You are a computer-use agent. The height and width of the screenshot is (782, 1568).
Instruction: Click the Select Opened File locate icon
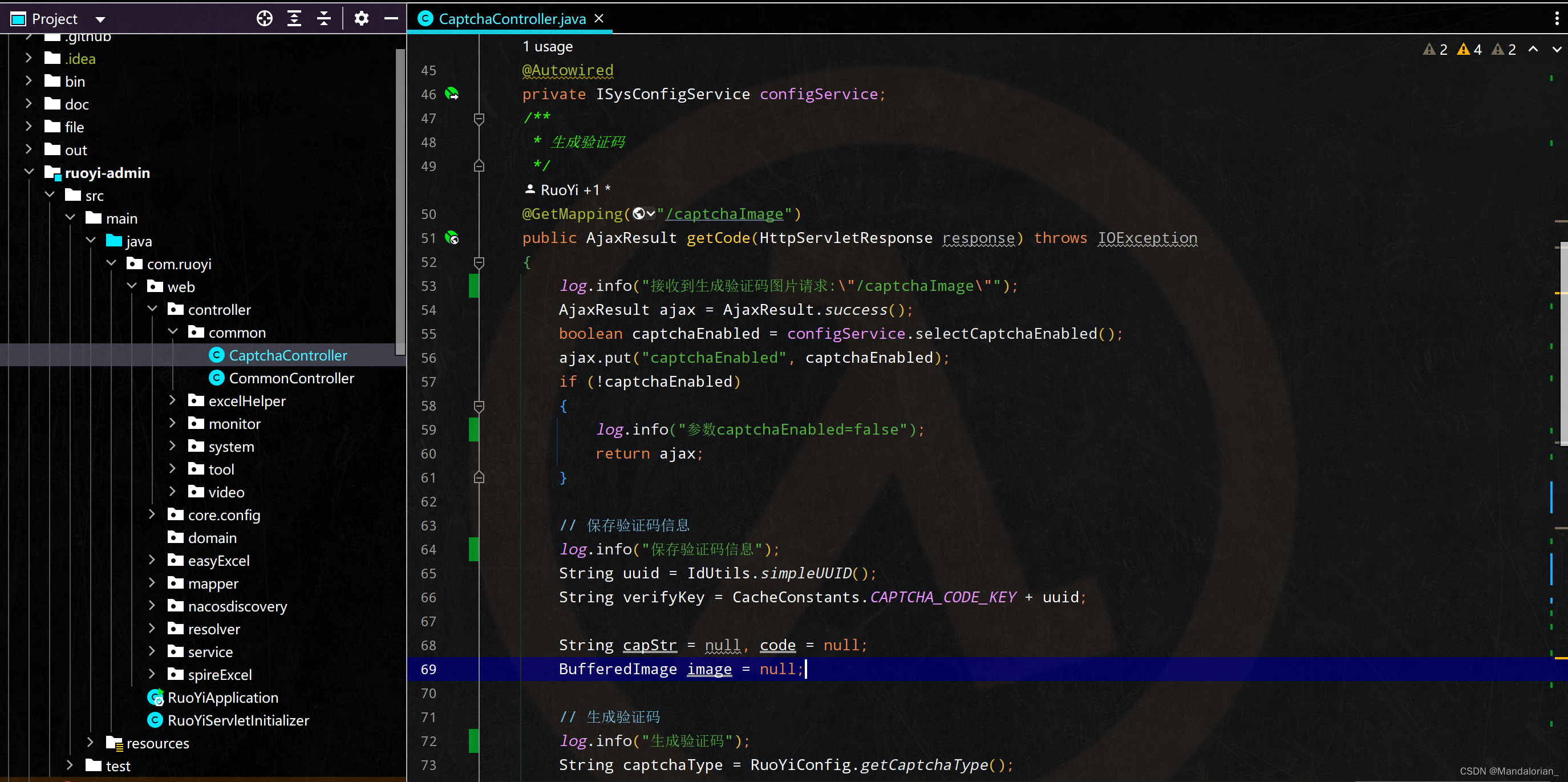point(264,18)
